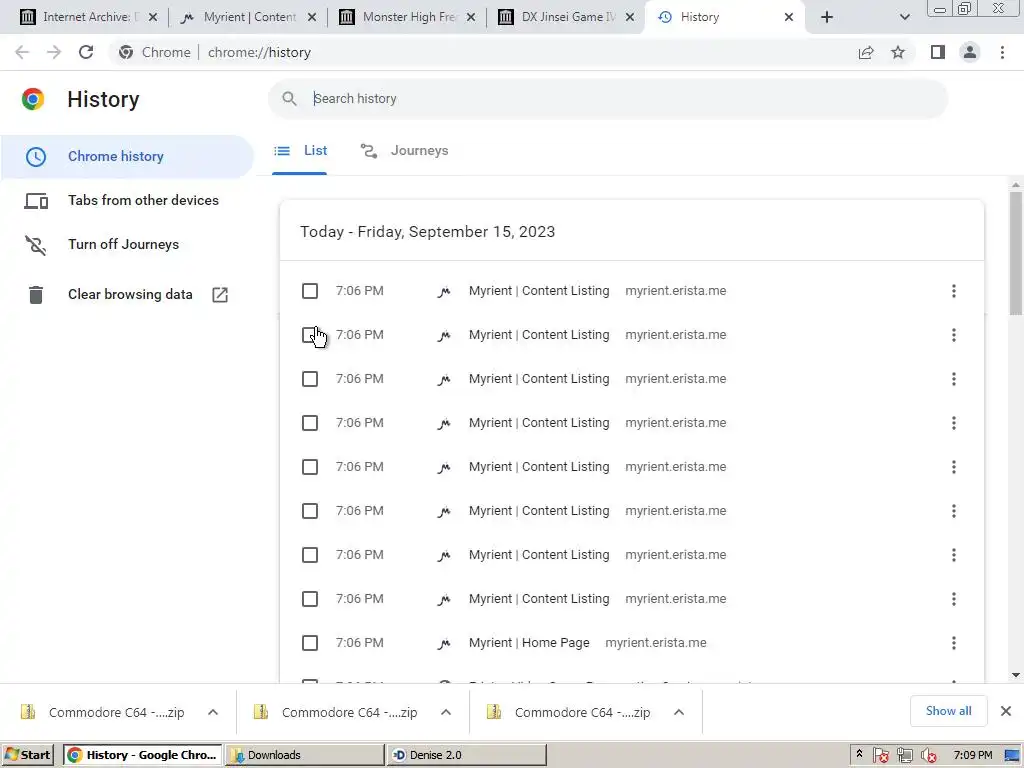Screen dimensions: 1024x768
Task: Click the search magnifier icon
Action: tap(289, 99)
